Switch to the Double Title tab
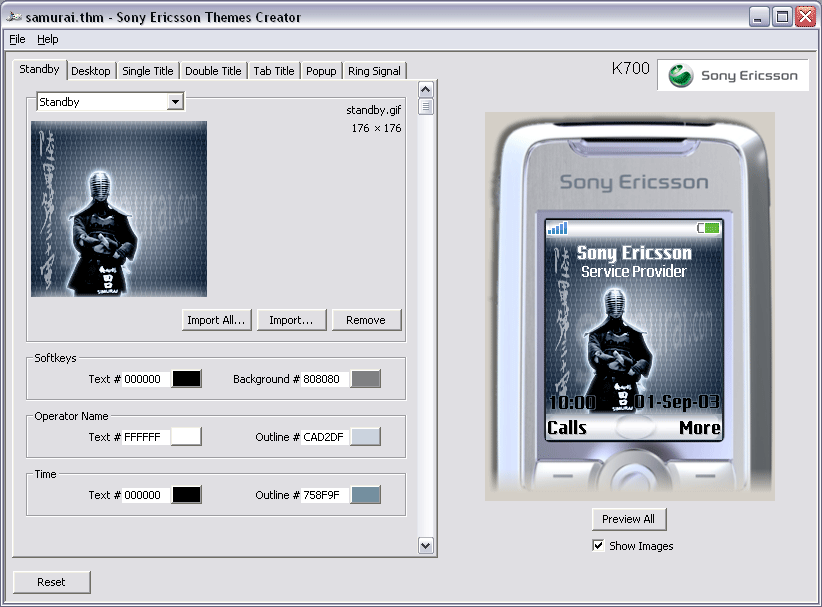 click(x=213, y=71)
